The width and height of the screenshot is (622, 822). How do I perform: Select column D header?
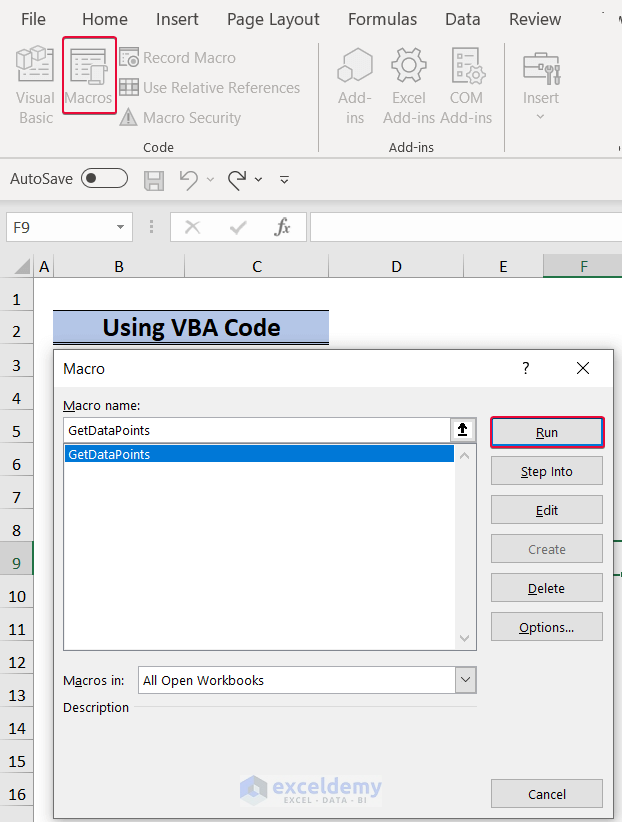coord(396,266)
